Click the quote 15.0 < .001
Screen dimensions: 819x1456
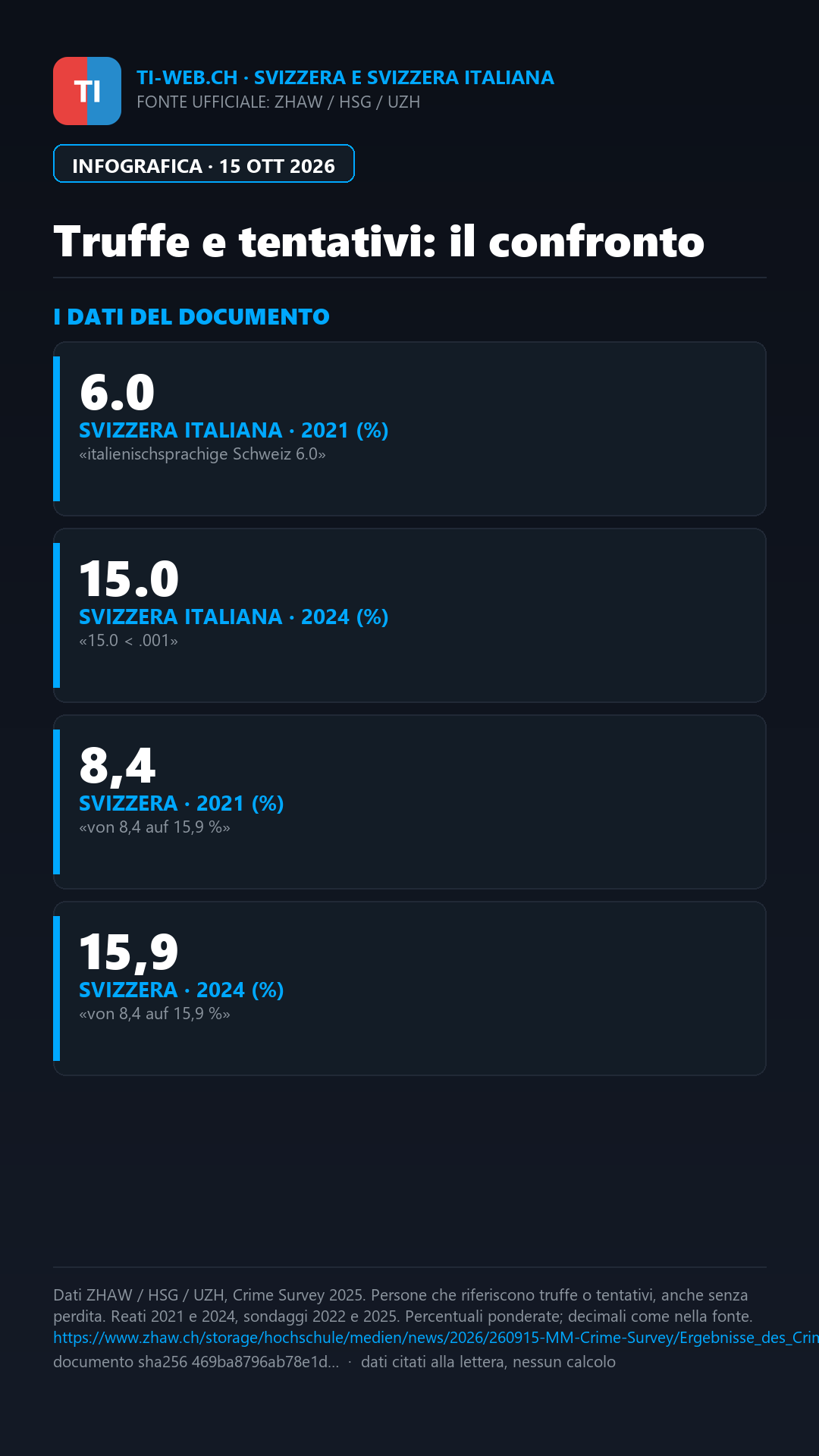[x=128, y=641]
